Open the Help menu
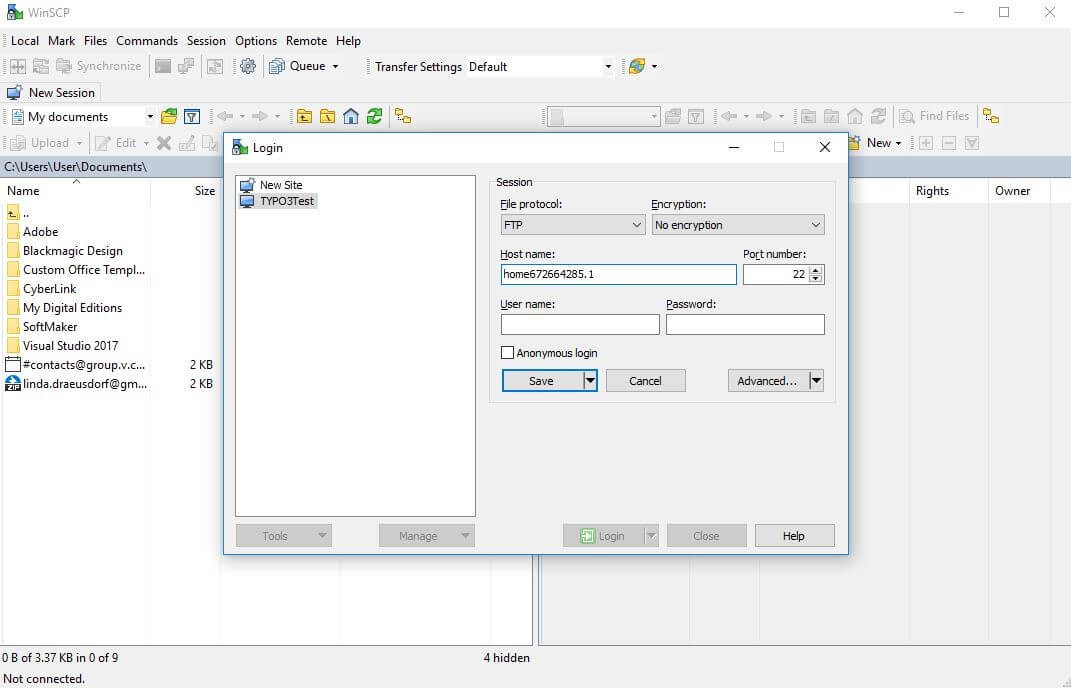Image resolution: width=1071 pixels, height=688 pixels. 348,41
